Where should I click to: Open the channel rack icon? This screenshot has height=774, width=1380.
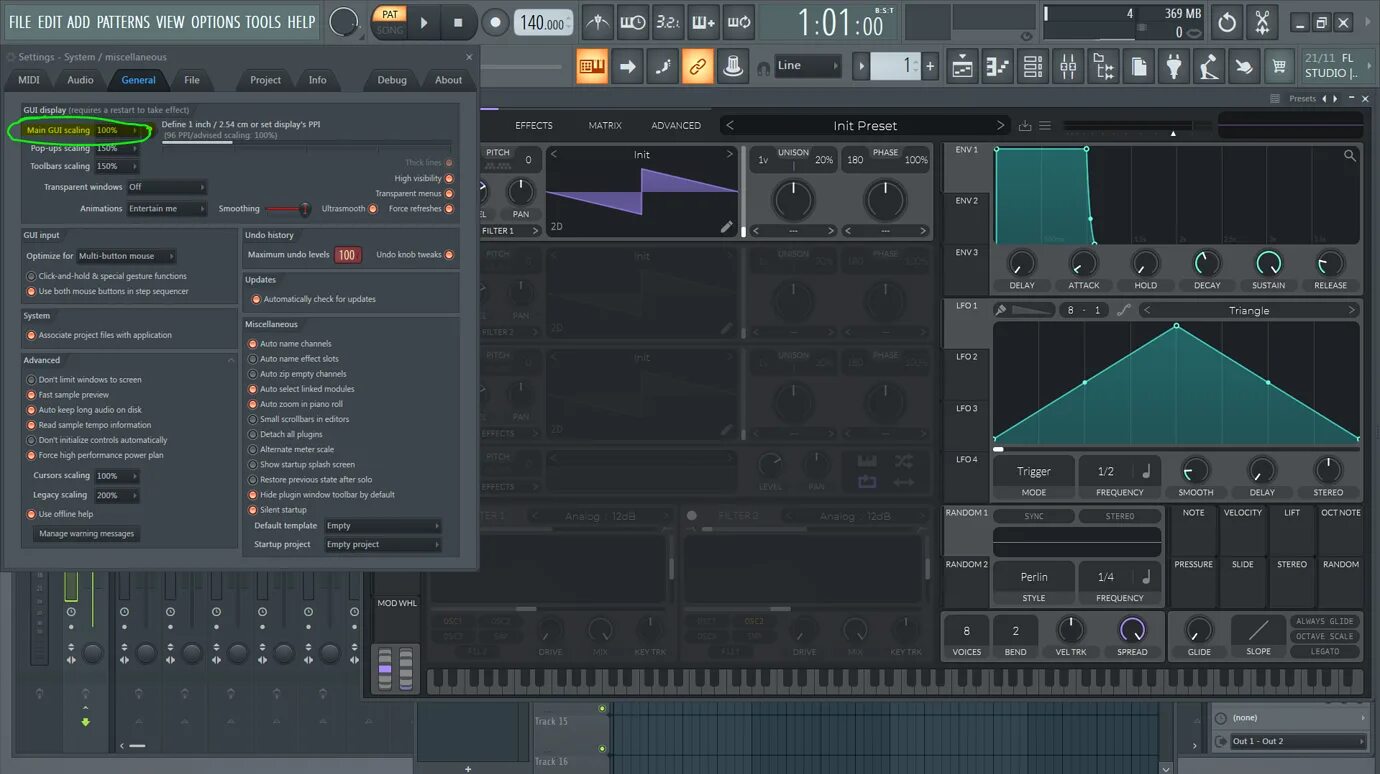[1033, 66]
